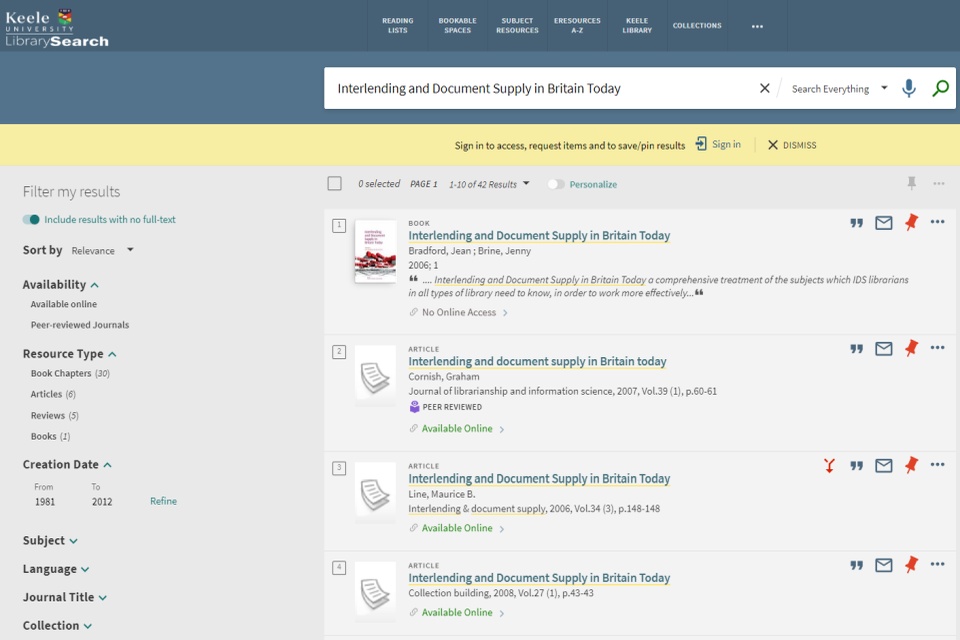Click the red citation trail icon on result 3
The width and height of the screenshot is (960, 640).
click(829, 465)
